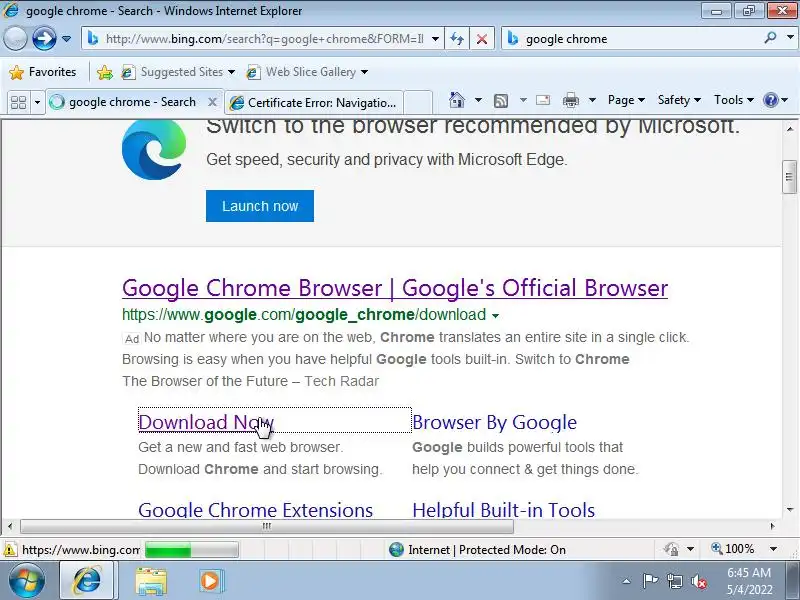Click the Forward navigation arrow button
Image resolution: width=800 pixels, height=600 pixels.
point(44,38)
